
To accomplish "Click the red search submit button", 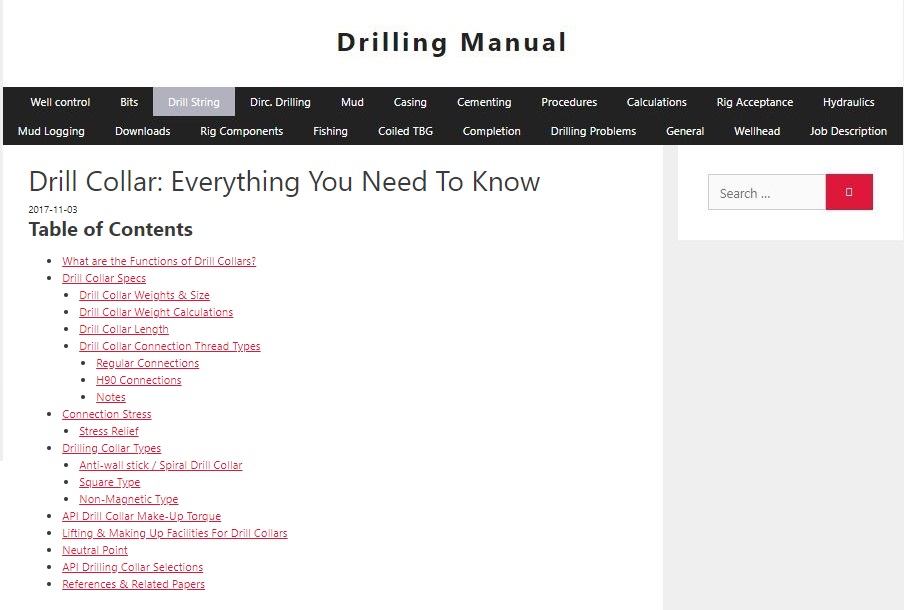I will coord(849,192).
